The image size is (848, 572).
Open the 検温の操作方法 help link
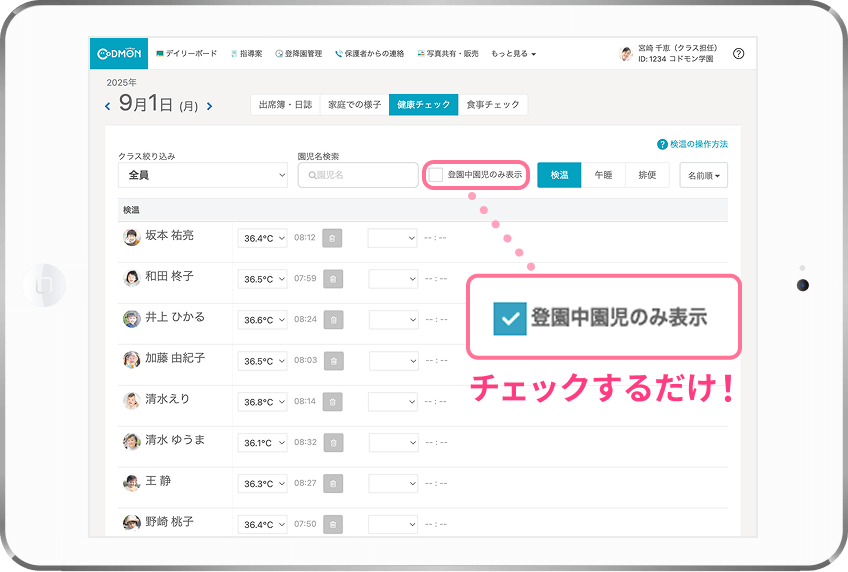pyautogui.click(x=692, y=144)
